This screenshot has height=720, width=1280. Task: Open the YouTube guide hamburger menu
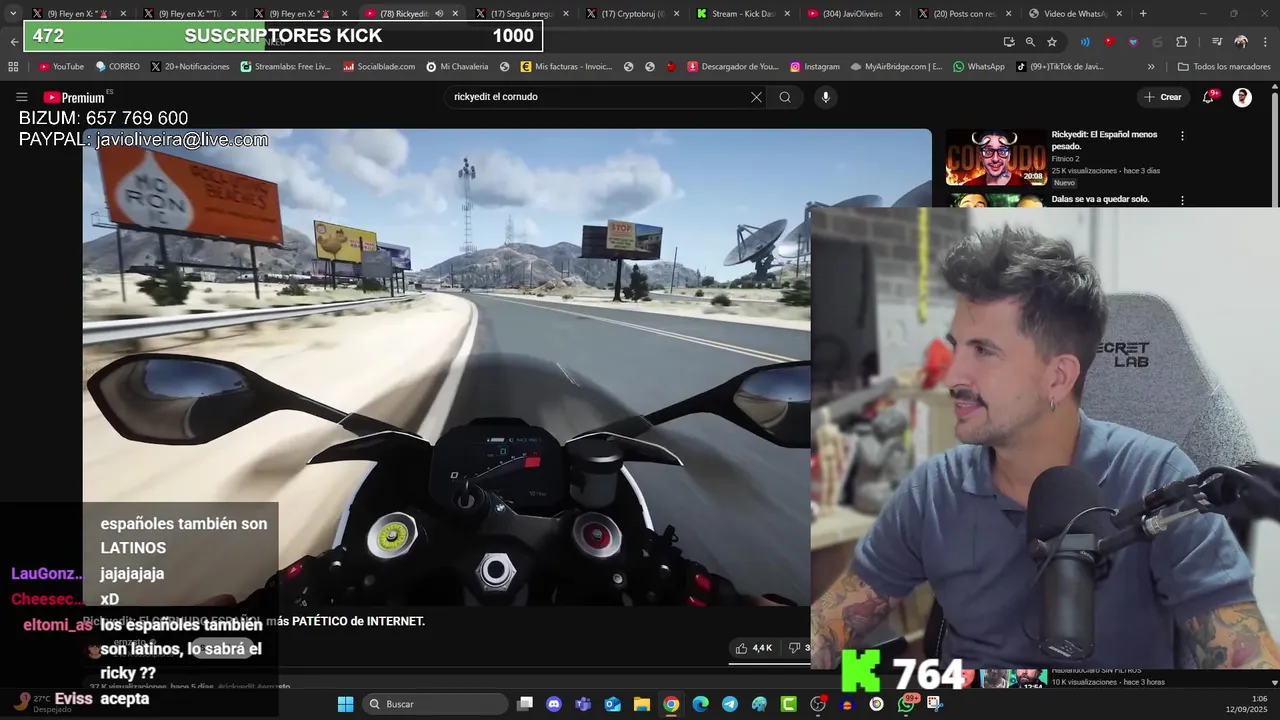[21, 97]
